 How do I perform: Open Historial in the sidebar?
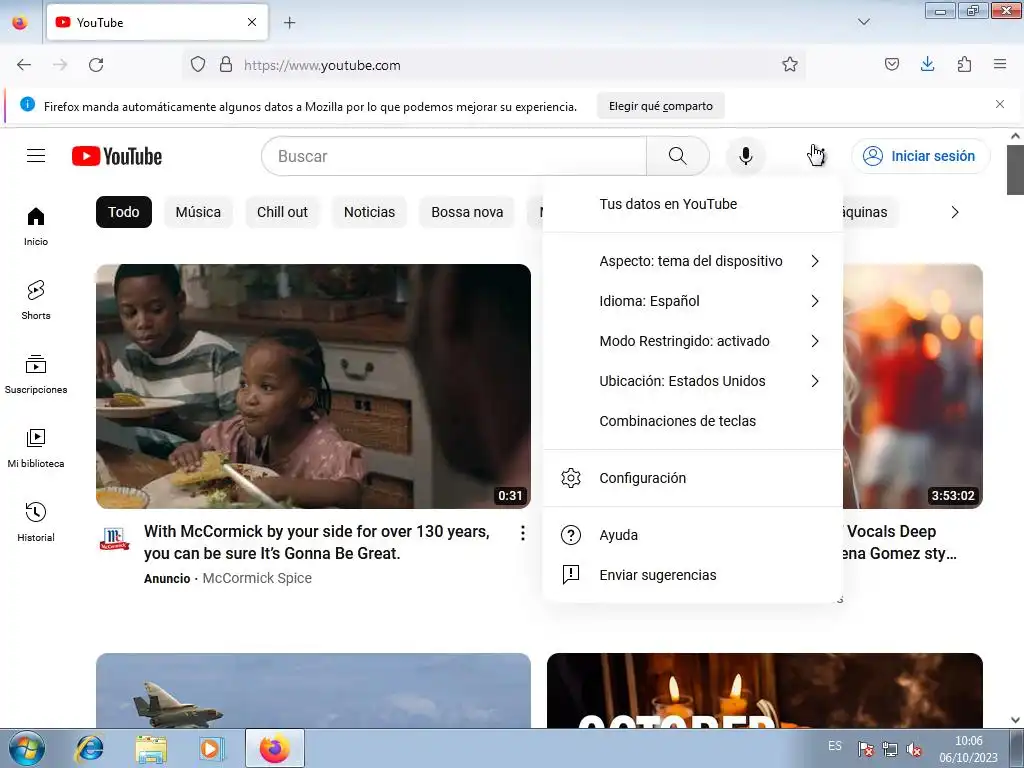click(x=36, y=521)
